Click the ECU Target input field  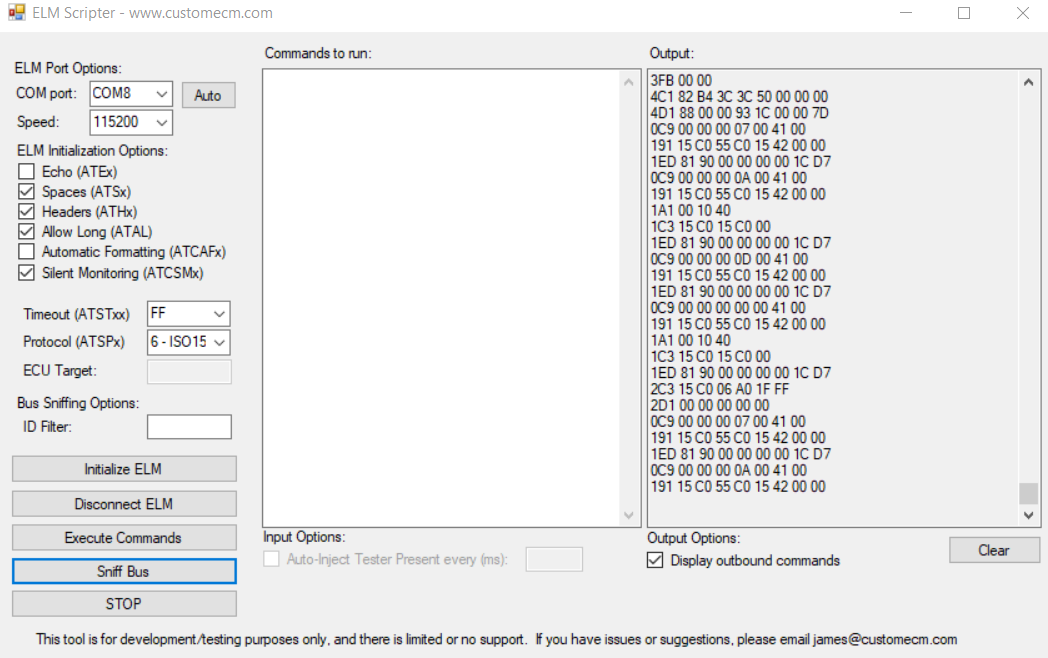pyautogui.click(x=189, y=372)
